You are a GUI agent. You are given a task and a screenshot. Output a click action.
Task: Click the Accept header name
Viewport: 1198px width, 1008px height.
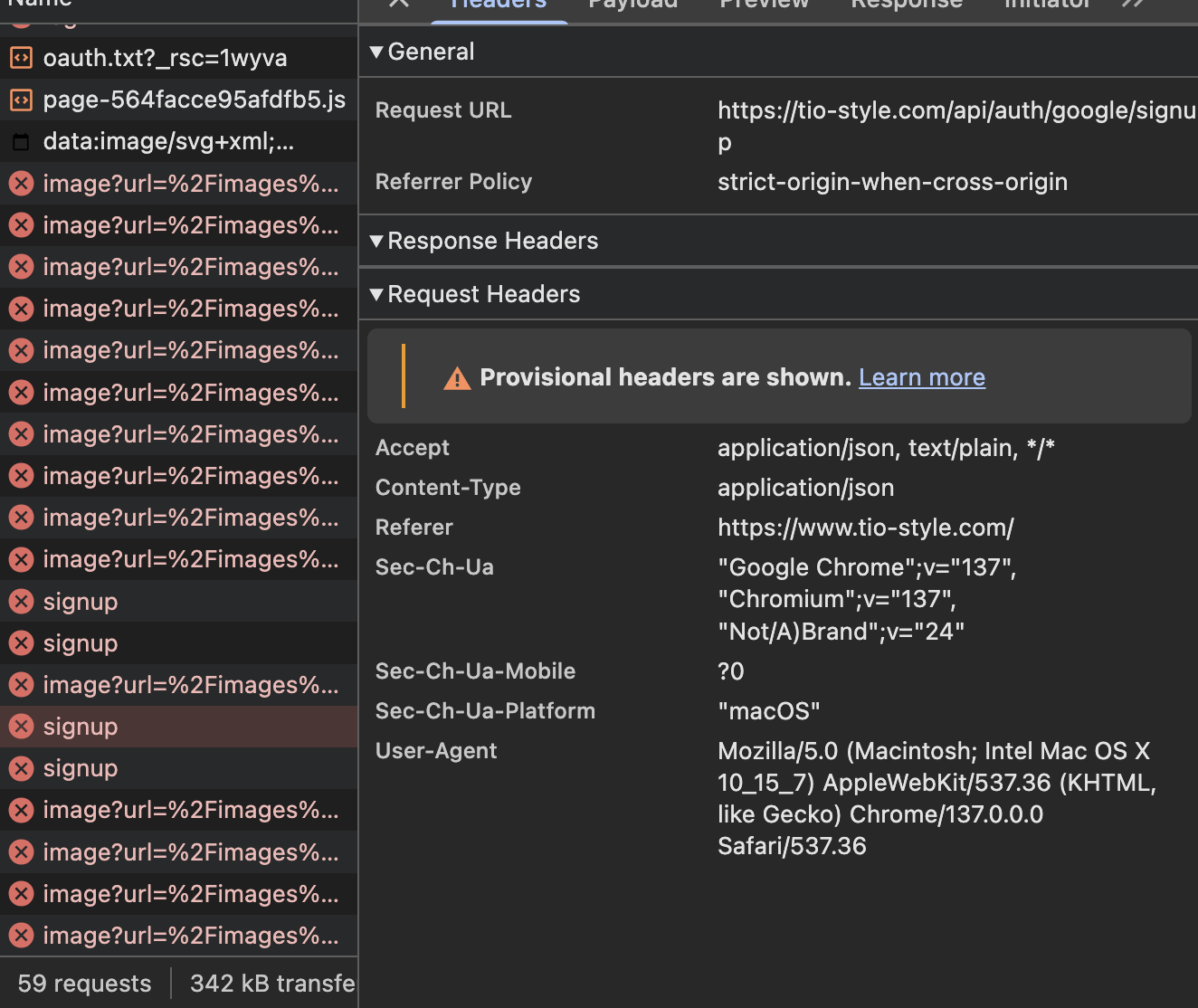413,448
